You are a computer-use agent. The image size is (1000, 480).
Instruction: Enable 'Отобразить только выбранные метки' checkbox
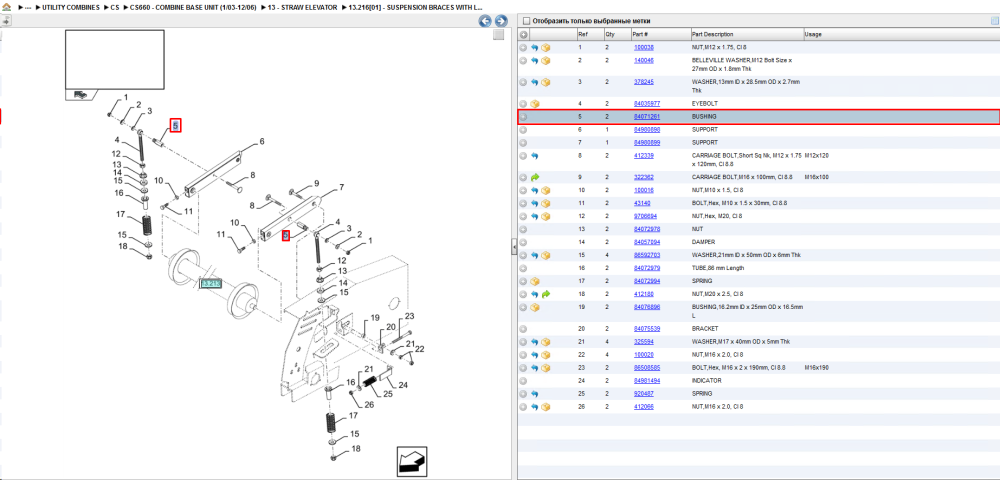point(526,21)
